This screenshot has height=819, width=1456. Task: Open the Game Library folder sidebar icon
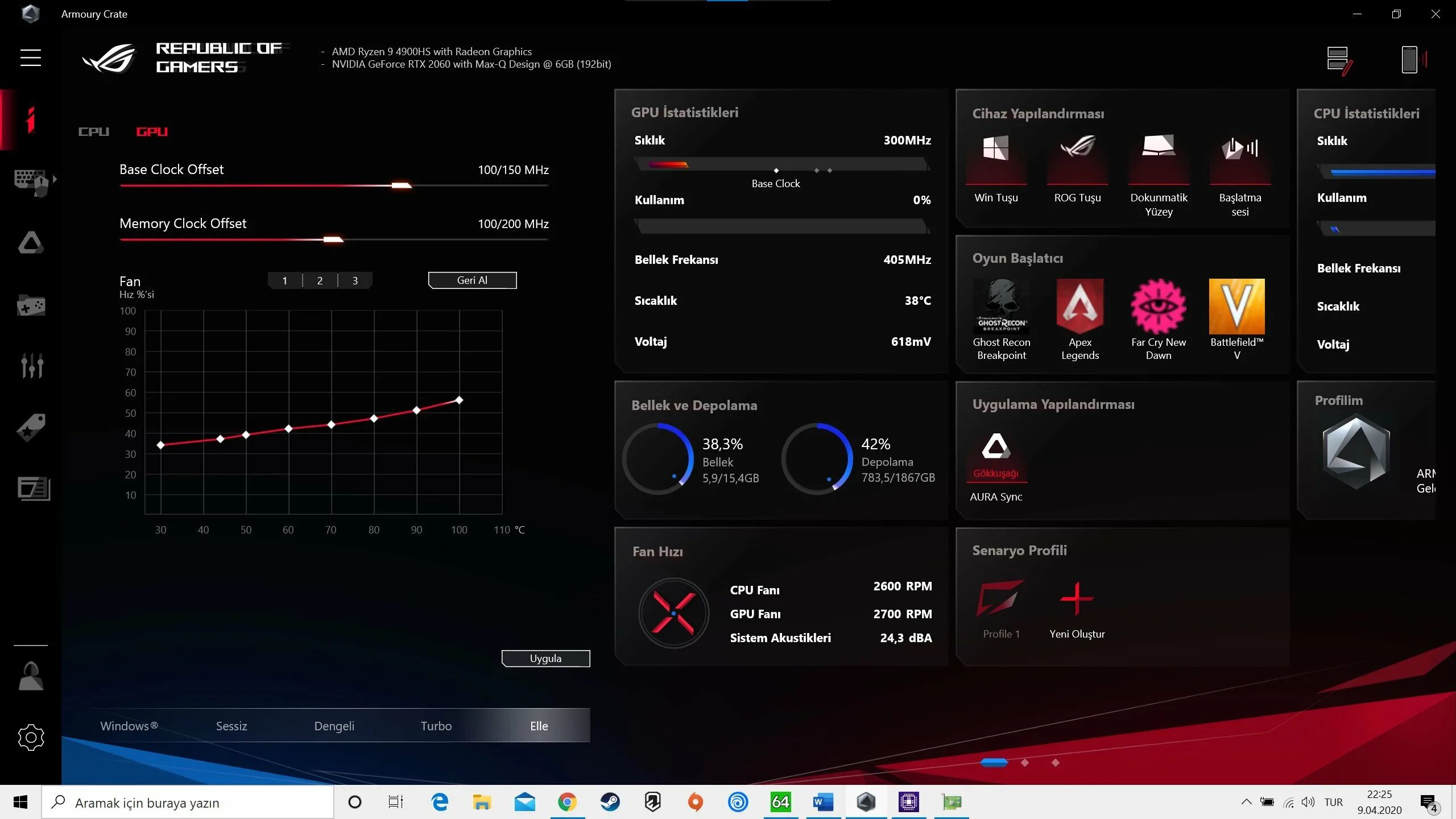point(31,305)
